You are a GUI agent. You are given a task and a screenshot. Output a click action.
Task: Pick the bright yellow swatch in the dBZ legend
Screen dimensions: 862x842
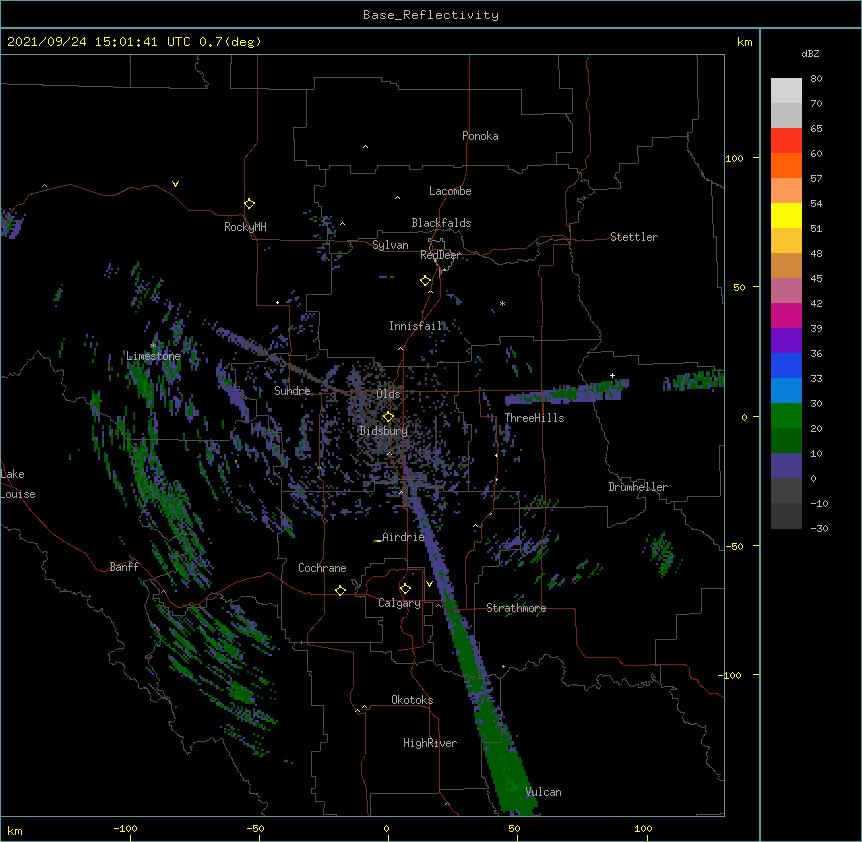click(786, 215)
